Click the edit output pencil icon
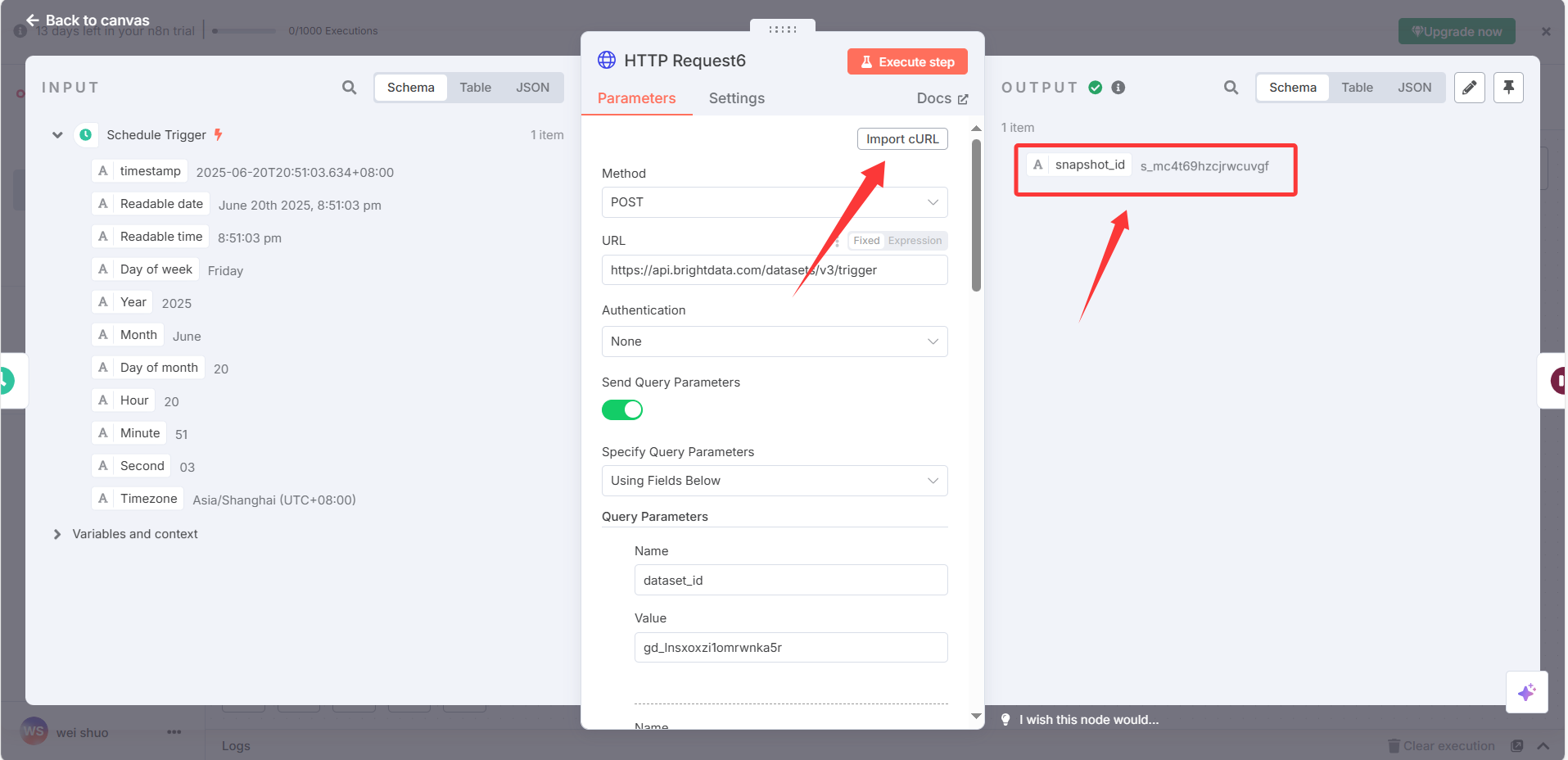 coord(1470,88)
